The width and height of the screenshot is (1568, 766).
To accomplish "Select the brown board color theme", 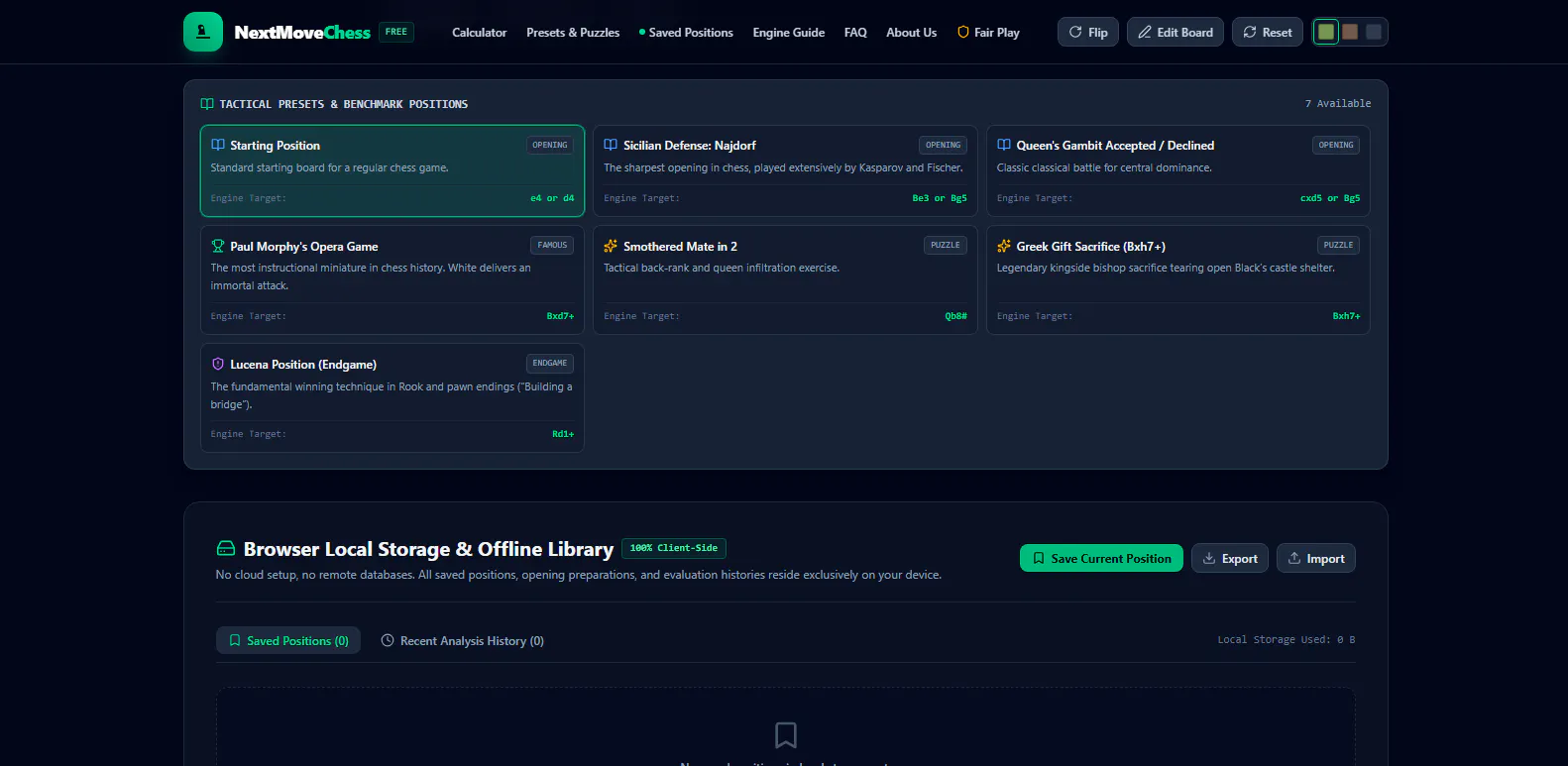I will pyautogui.click(x=1350, y=32).
